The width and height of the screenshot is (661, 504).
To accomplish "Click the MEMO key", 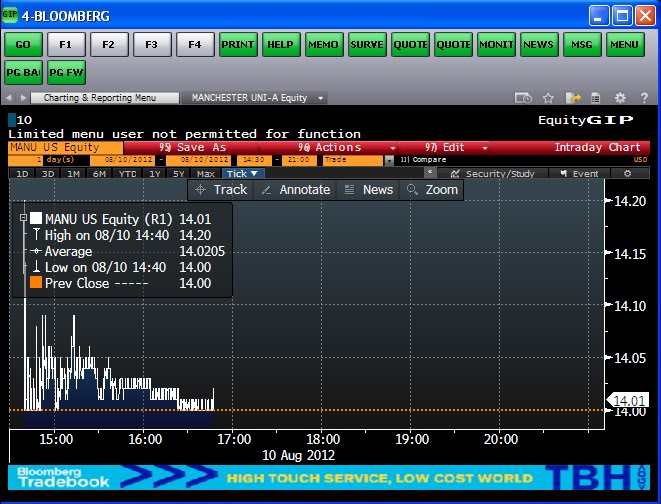I will 324,44.
